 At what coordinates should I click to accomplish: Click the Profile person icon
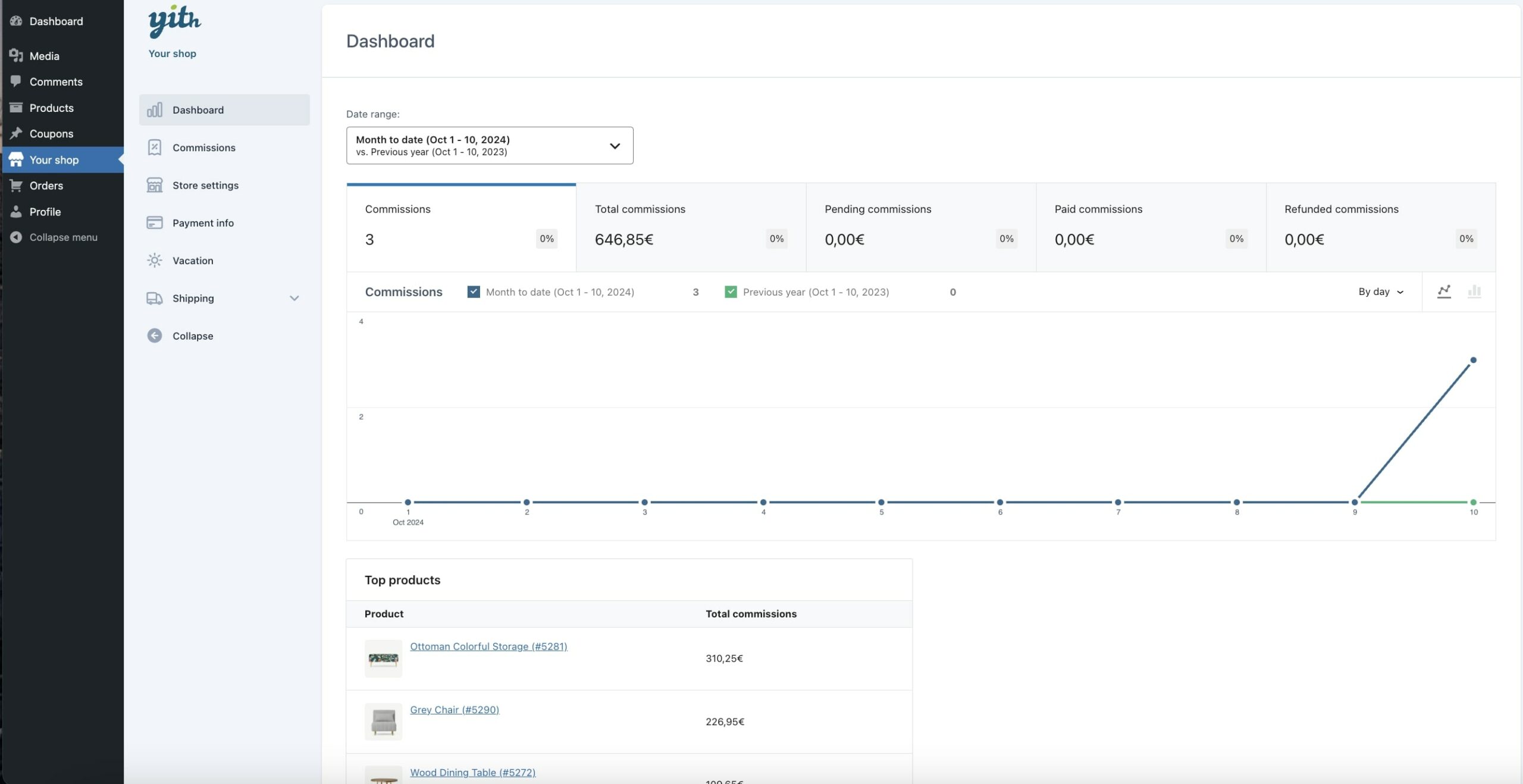[16, 211]
